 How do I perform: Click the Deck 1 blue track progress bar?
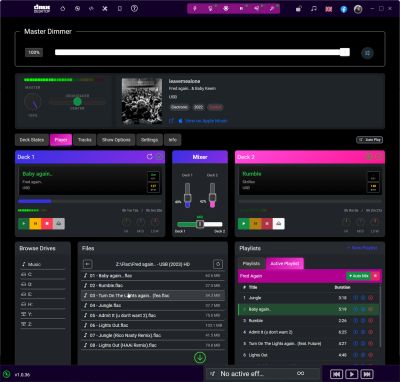(90, 201)
